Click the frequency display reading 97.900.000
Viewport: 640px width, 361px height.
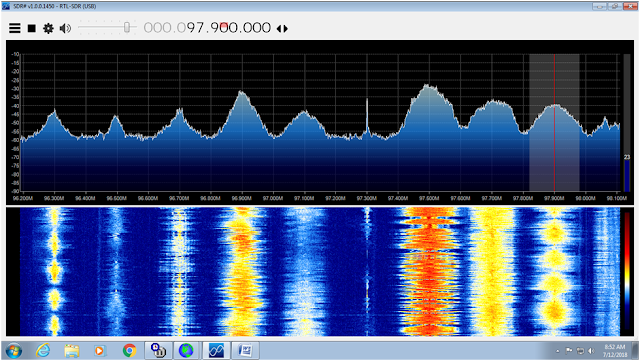[x=207, y=28]
